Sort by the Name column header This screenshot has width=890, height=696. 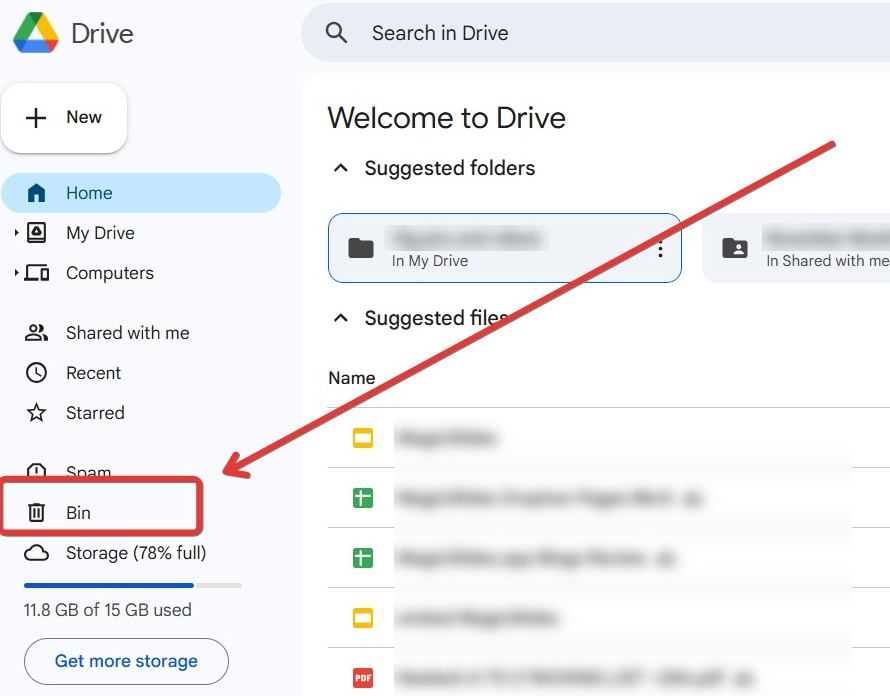tap(351, 378)
